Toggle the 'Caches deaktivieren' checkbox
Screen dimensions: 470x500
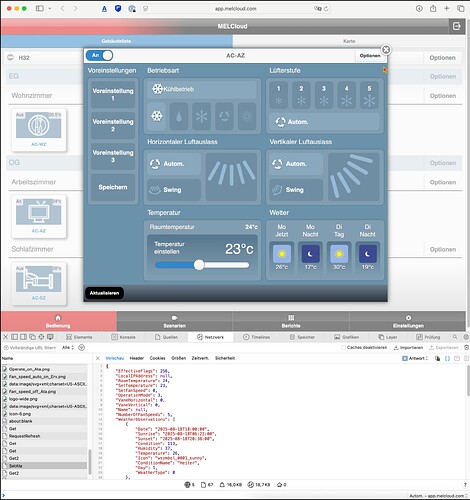click(343, 347)
